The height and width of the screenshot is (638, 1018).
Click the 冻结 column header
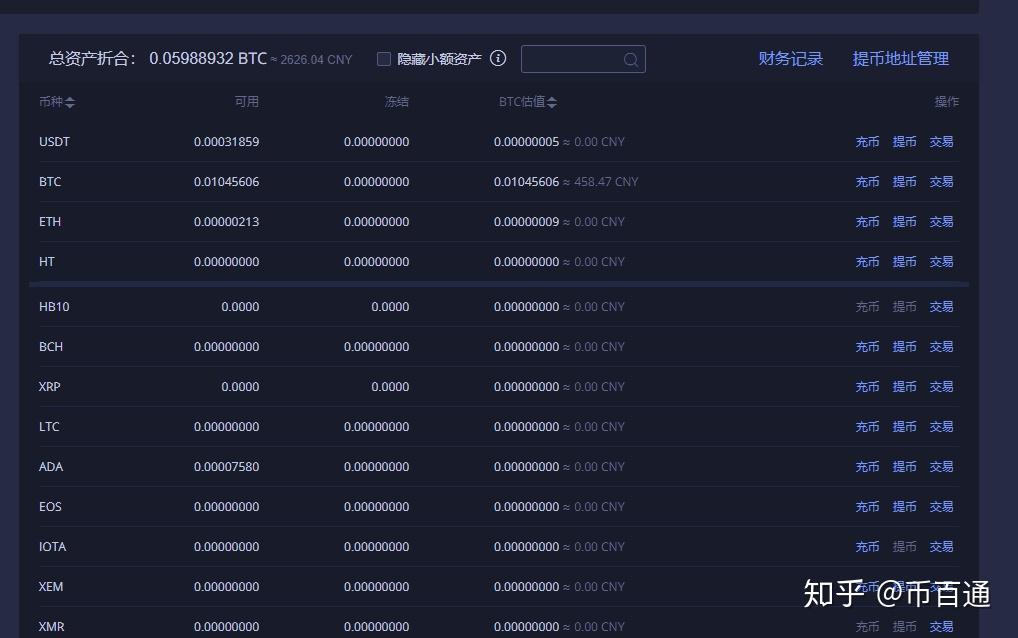(397, 102)
